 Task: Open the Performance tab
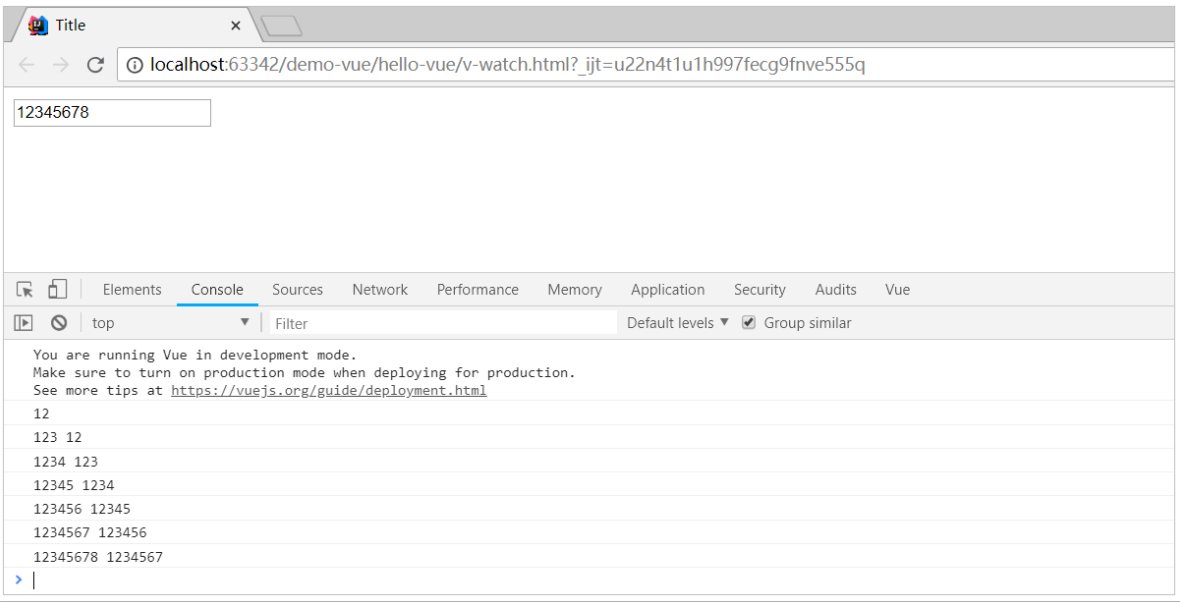[x=477, y=290]
